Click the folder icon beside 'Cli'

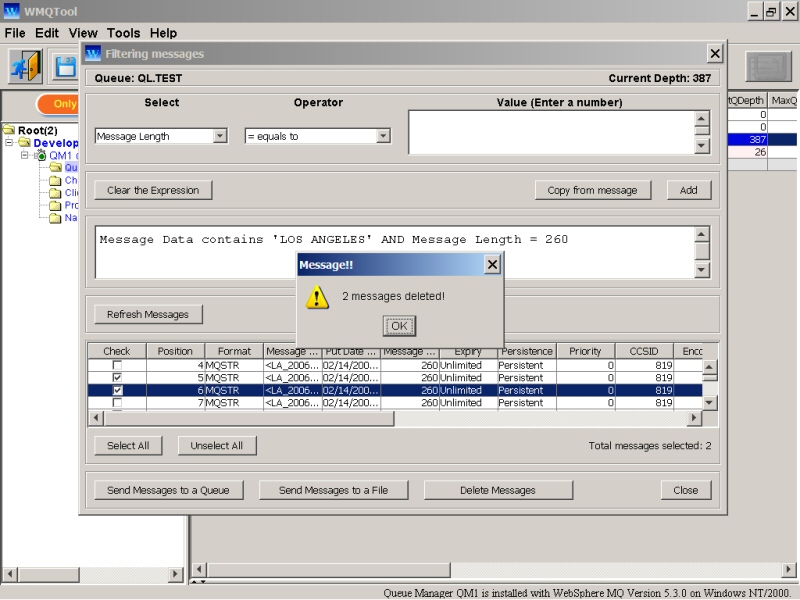tap(56, 193)
